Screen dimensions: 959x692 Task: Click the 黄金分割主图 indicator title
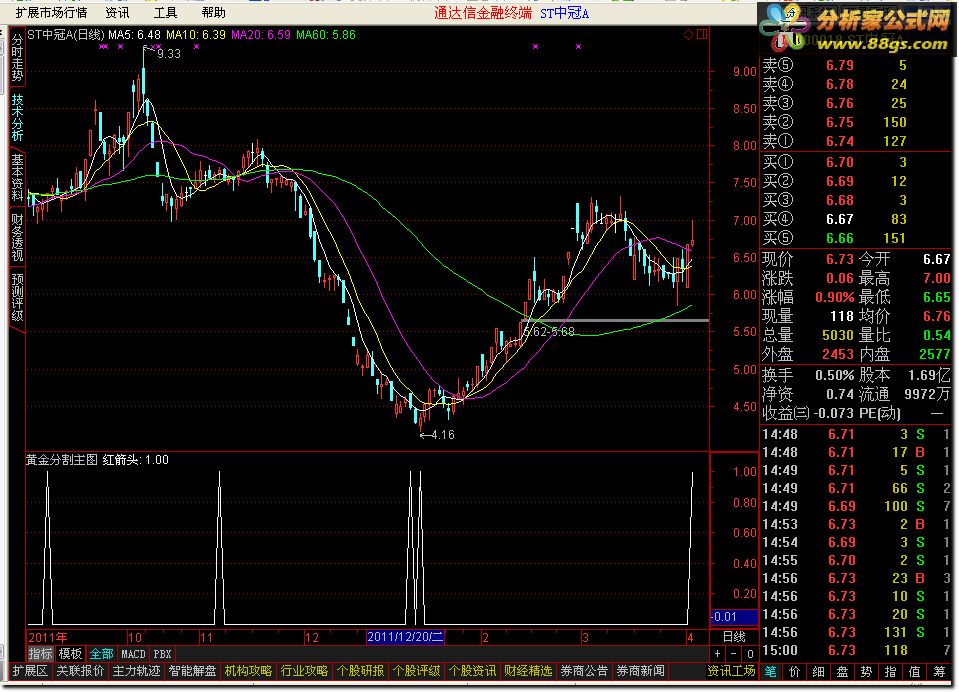(x=62, y=459)
